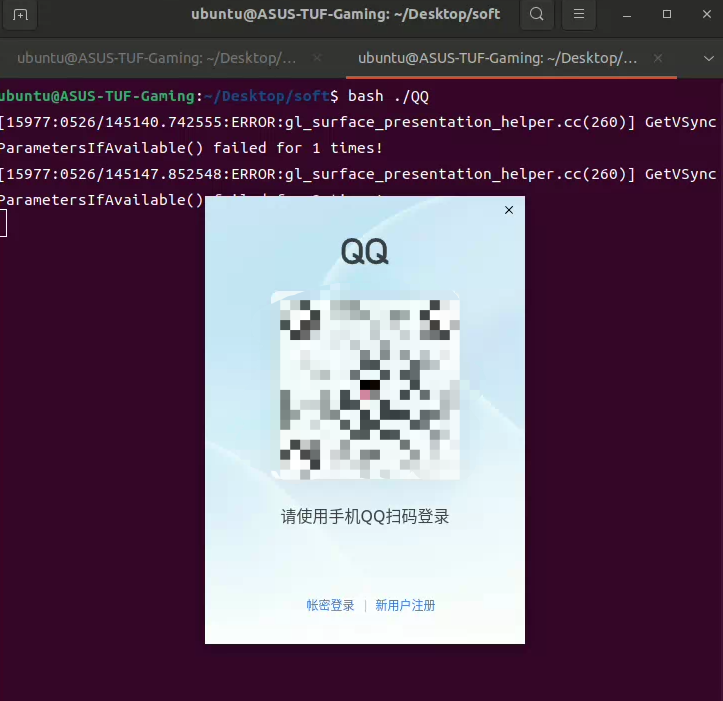Open 新用户注册 new user registration link
Screen dimensions: 723x701
pyautogui.click(x=405, y=605)
